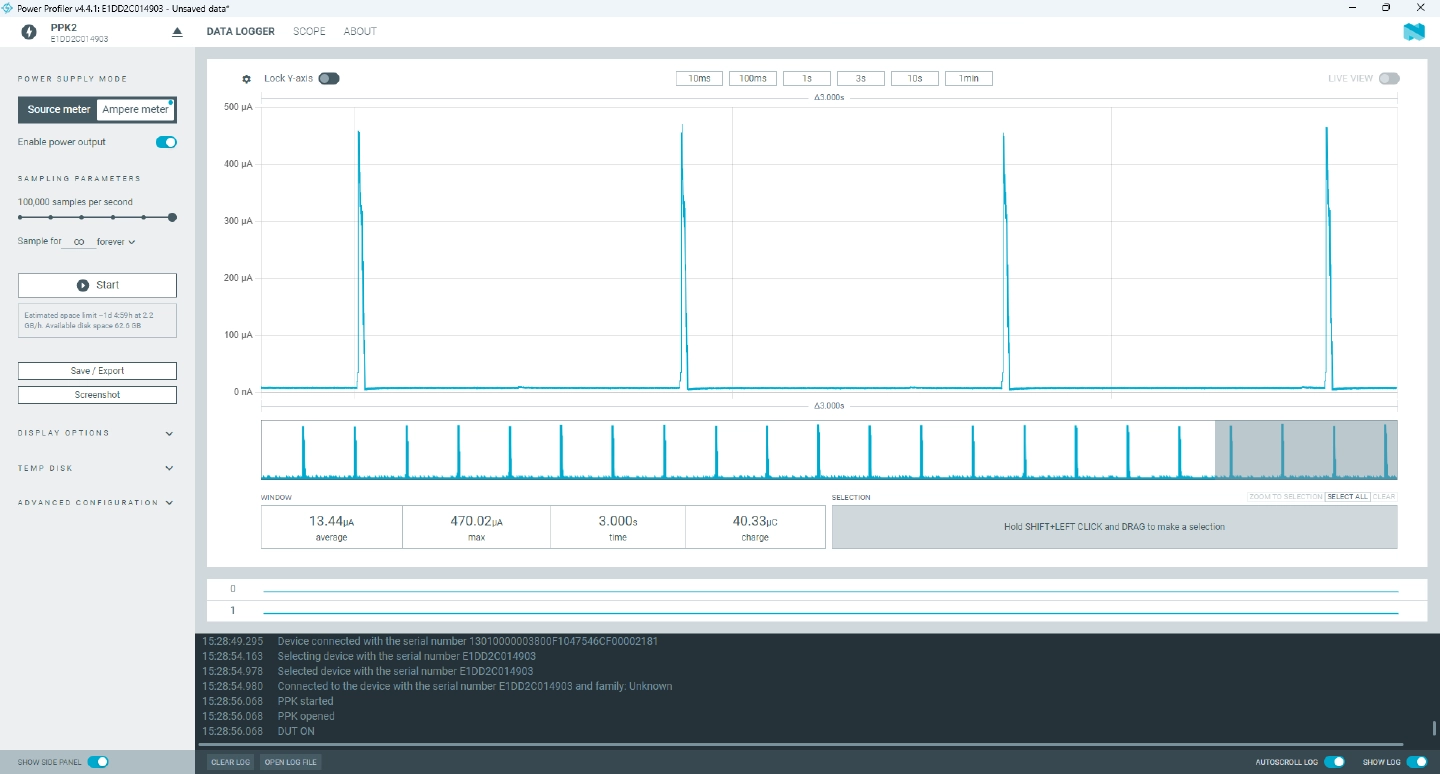Image resolution: width=1440 pixels, height=774 pixels.
Task: Click Select All selection button
Action: pos(1347,497)
